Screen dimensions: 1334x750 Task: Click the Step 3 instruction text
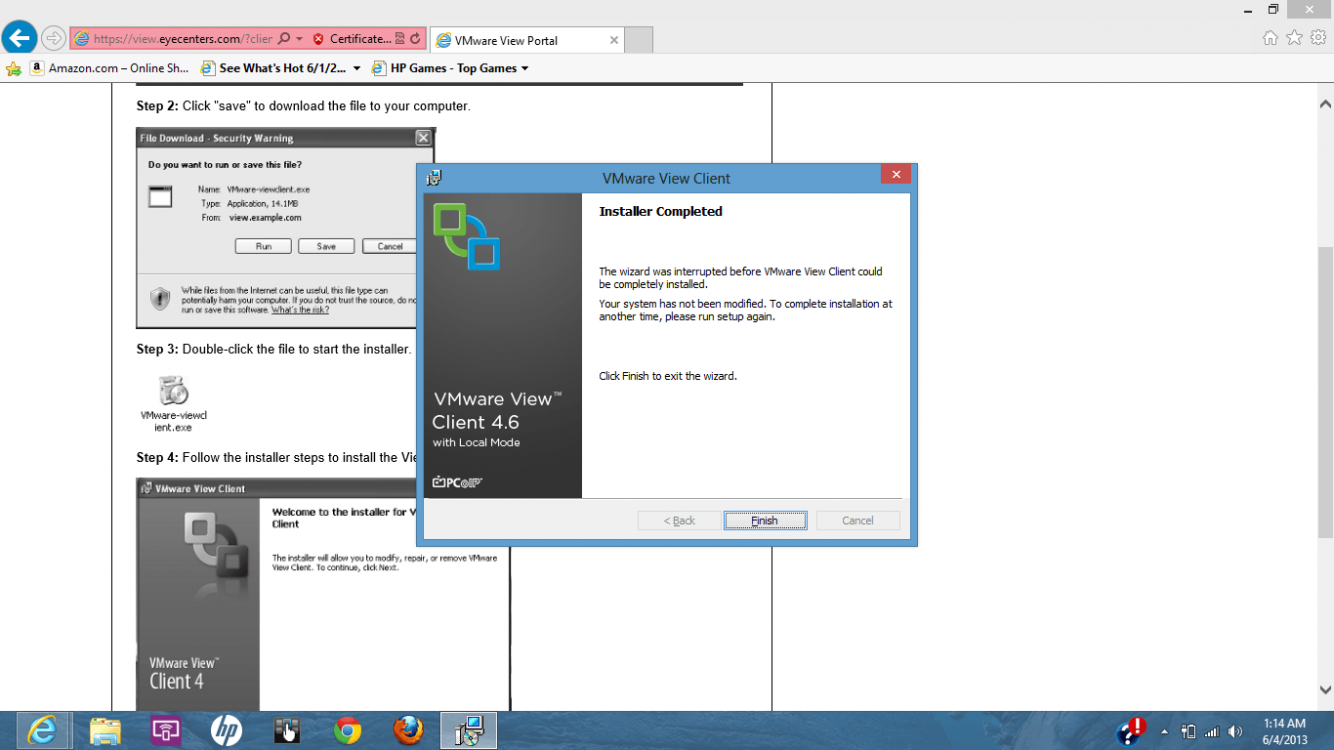[x=274, y=349]
